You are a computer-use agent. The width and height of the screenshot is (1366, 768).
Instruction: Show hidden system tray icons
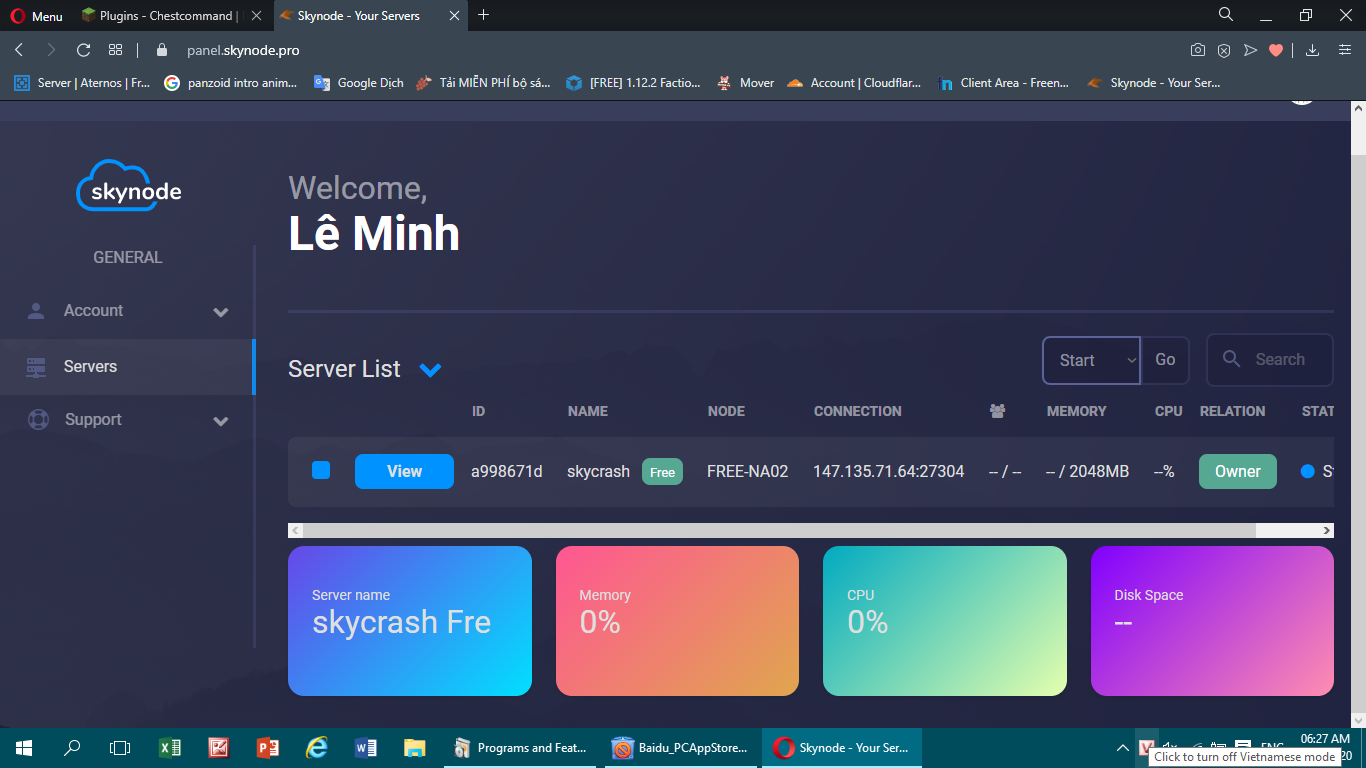click(x=1123, y=748)
